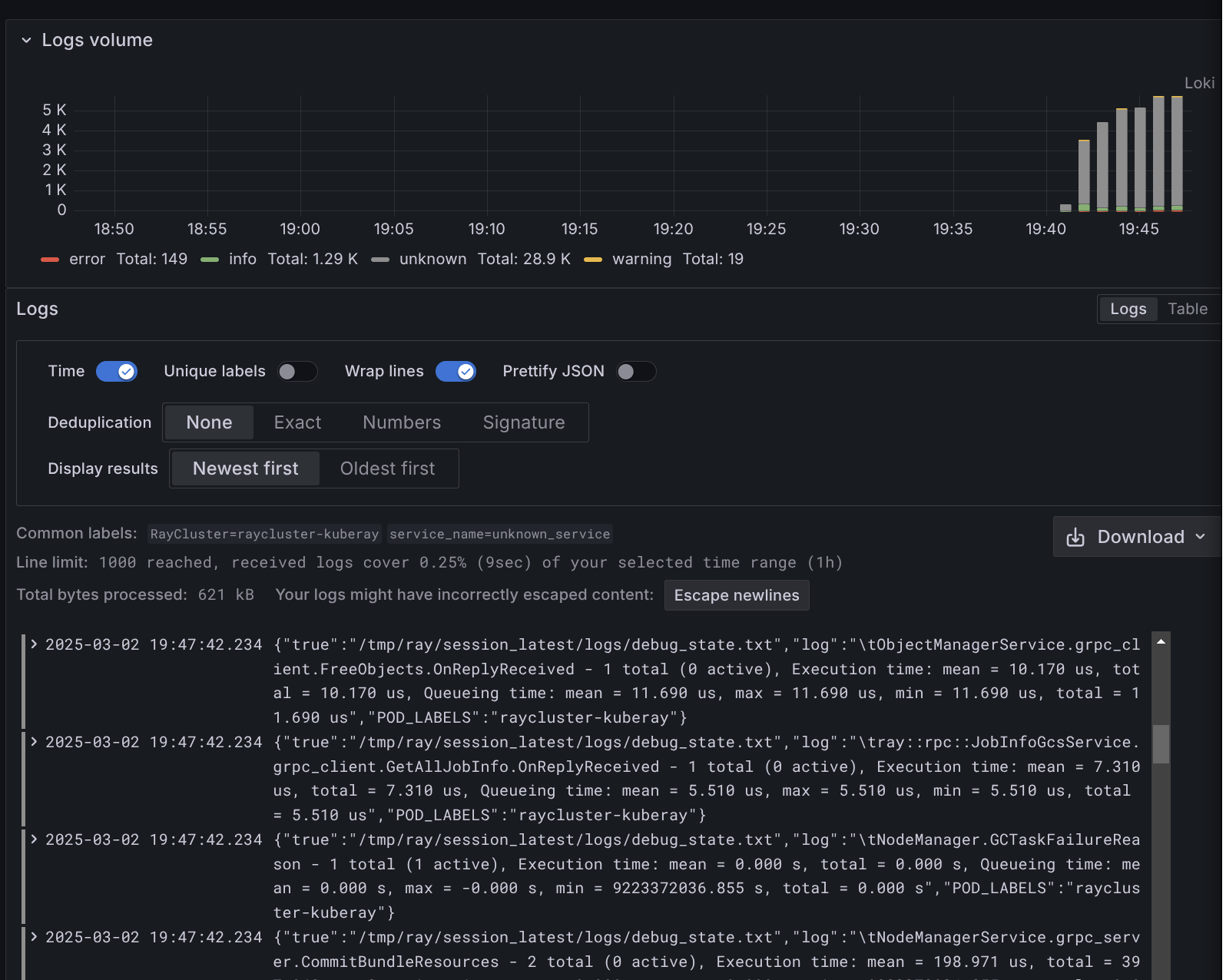Select Exact deduplication option

297,422
